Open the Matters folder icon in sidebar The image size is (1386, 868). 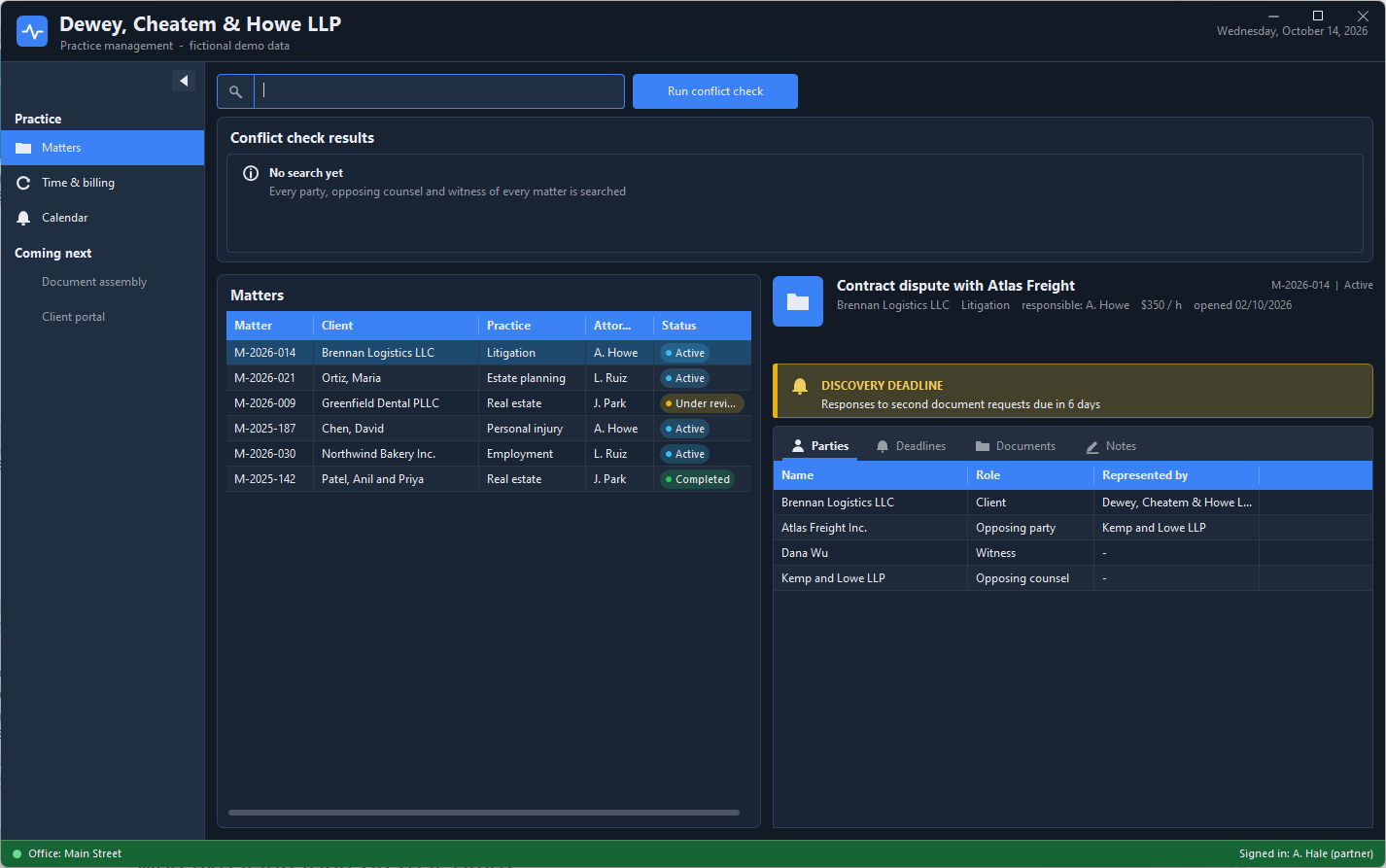click(x=23, y=148)
